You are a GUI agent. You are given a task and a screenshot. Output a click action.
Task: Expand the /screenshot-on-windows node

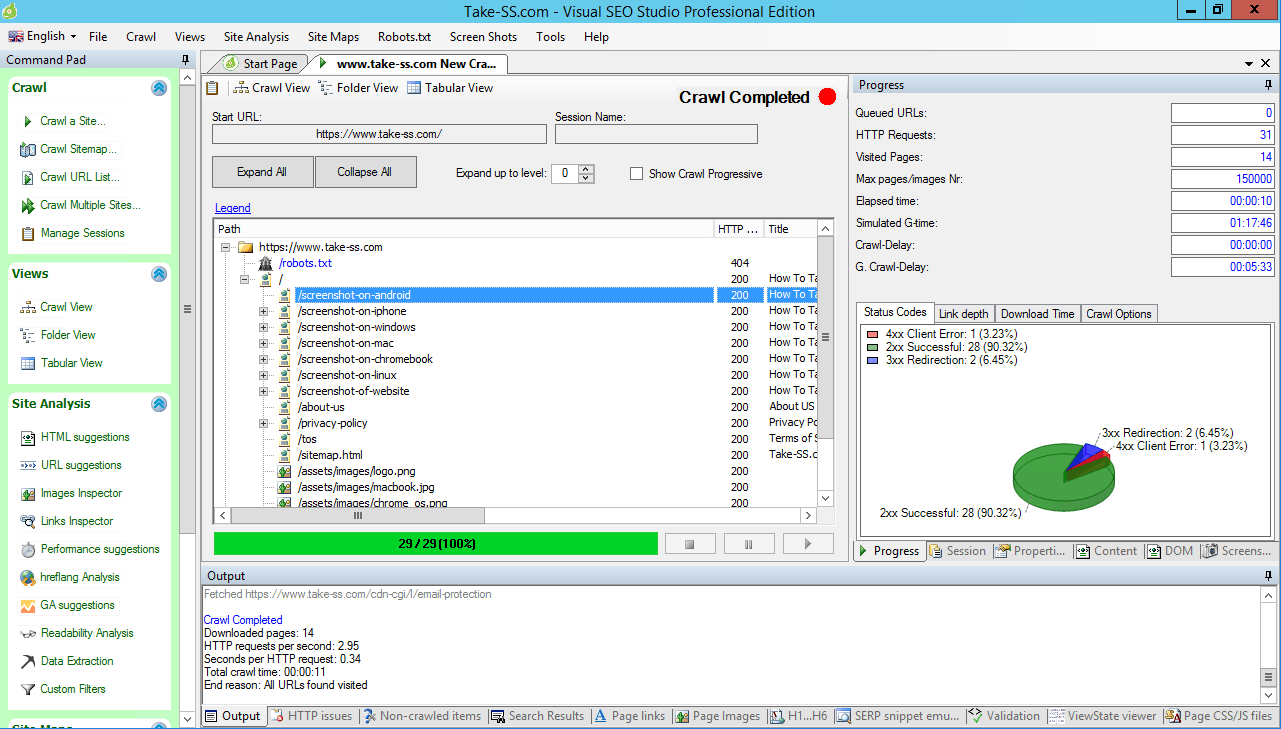pos(264,327)
